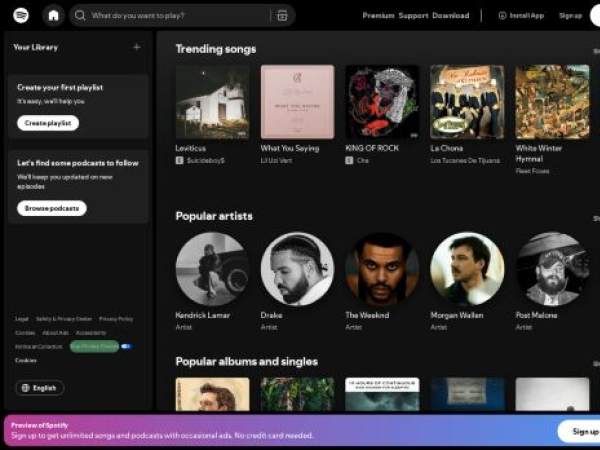Go to Home via house icon
The height and width of the screenshot is (450, 600).
point(54,15)
